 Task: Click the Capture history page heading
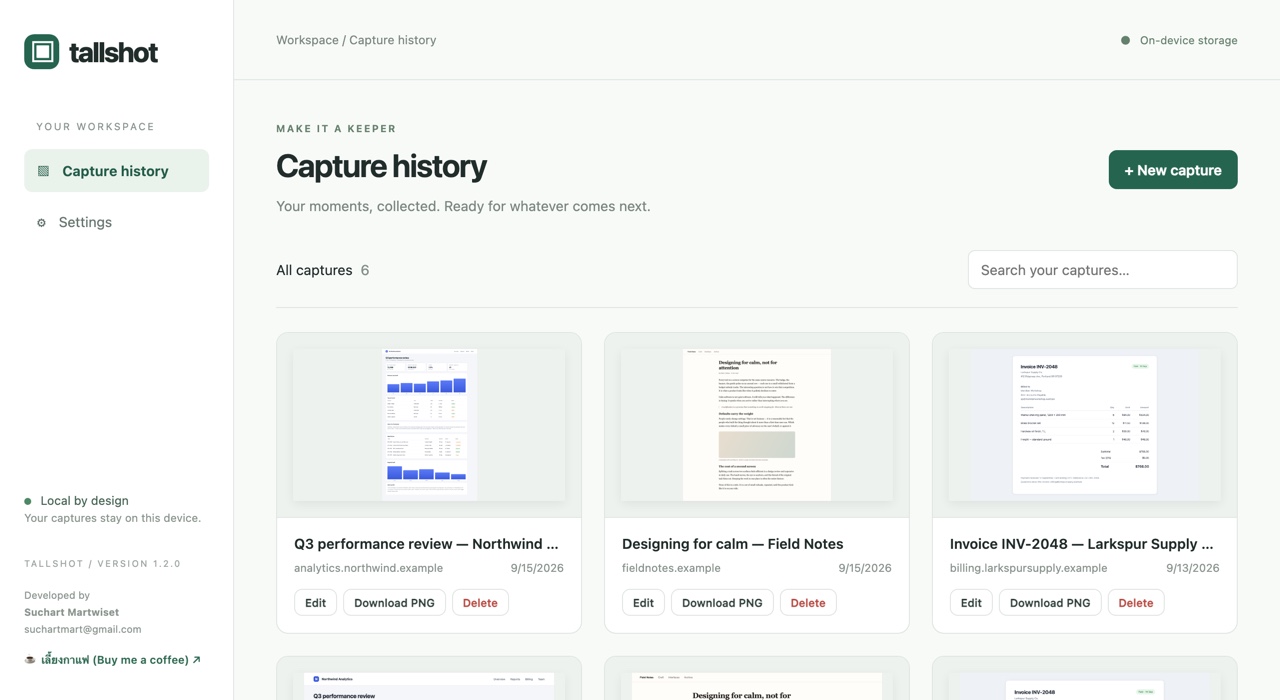tap(381, 166)
